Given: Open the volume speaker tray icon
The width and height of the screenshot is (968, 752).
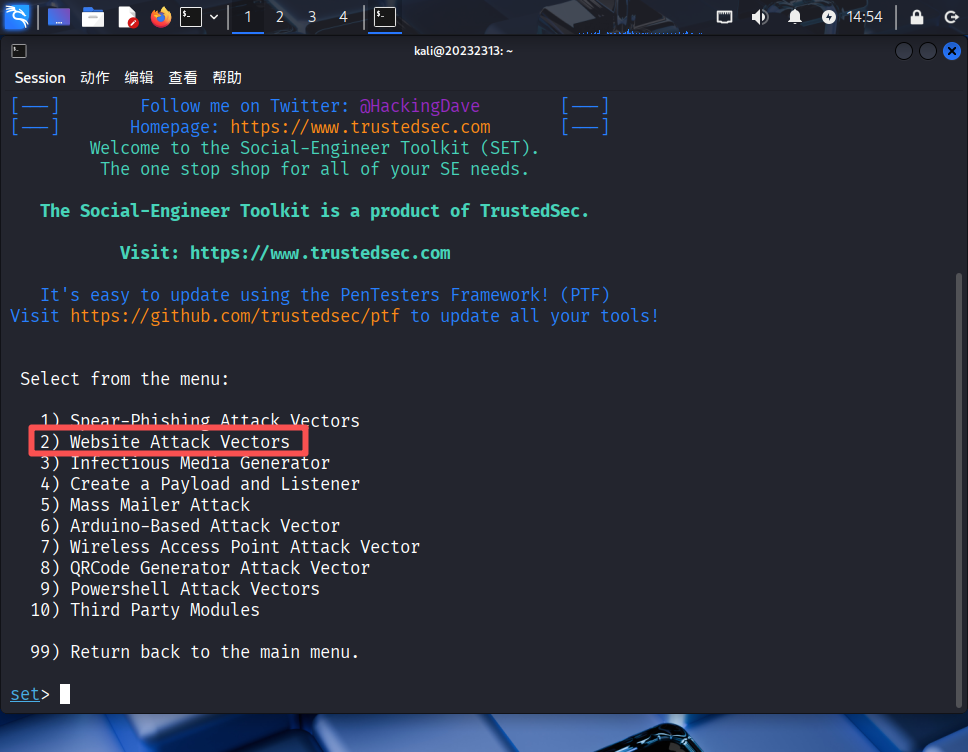Looking at the screenshot, I should click(759, 17).
